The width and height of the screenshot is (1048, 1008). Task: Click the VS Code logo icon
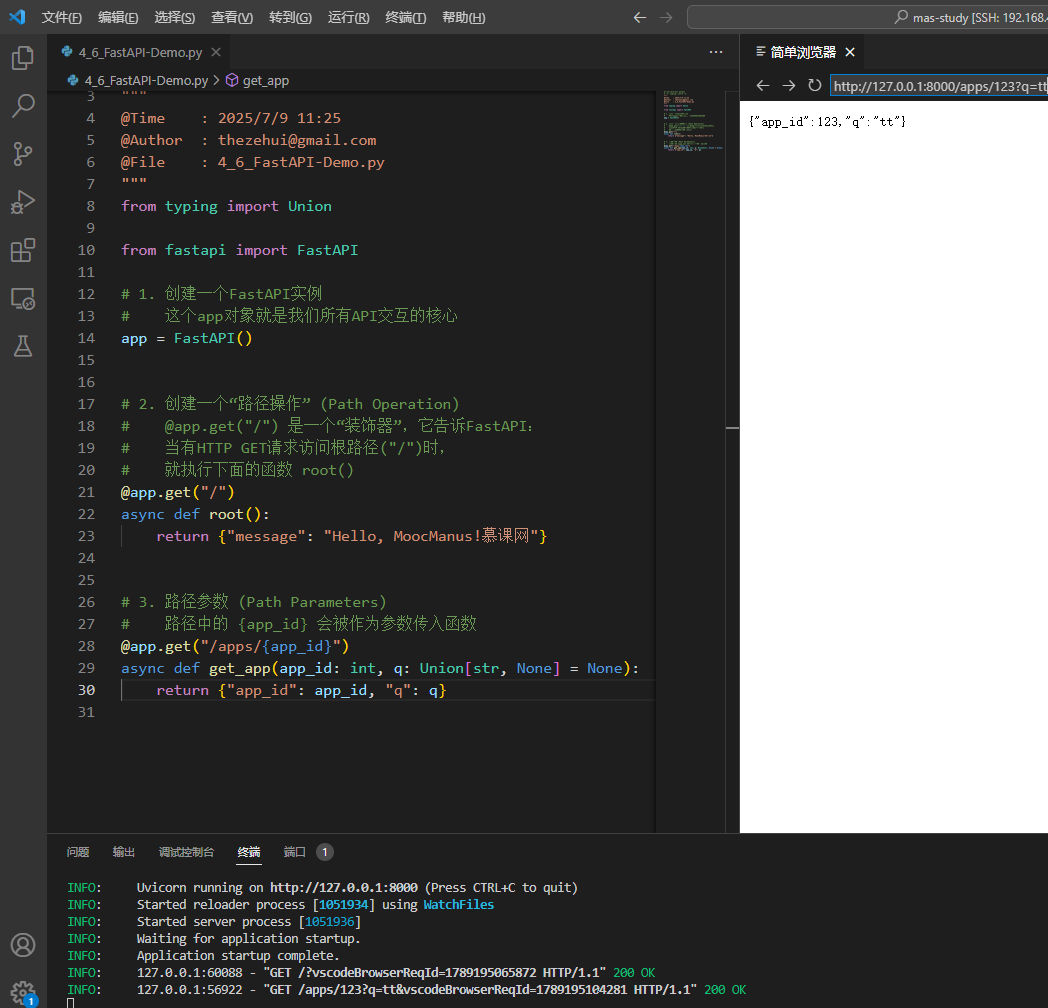(17, 17)
